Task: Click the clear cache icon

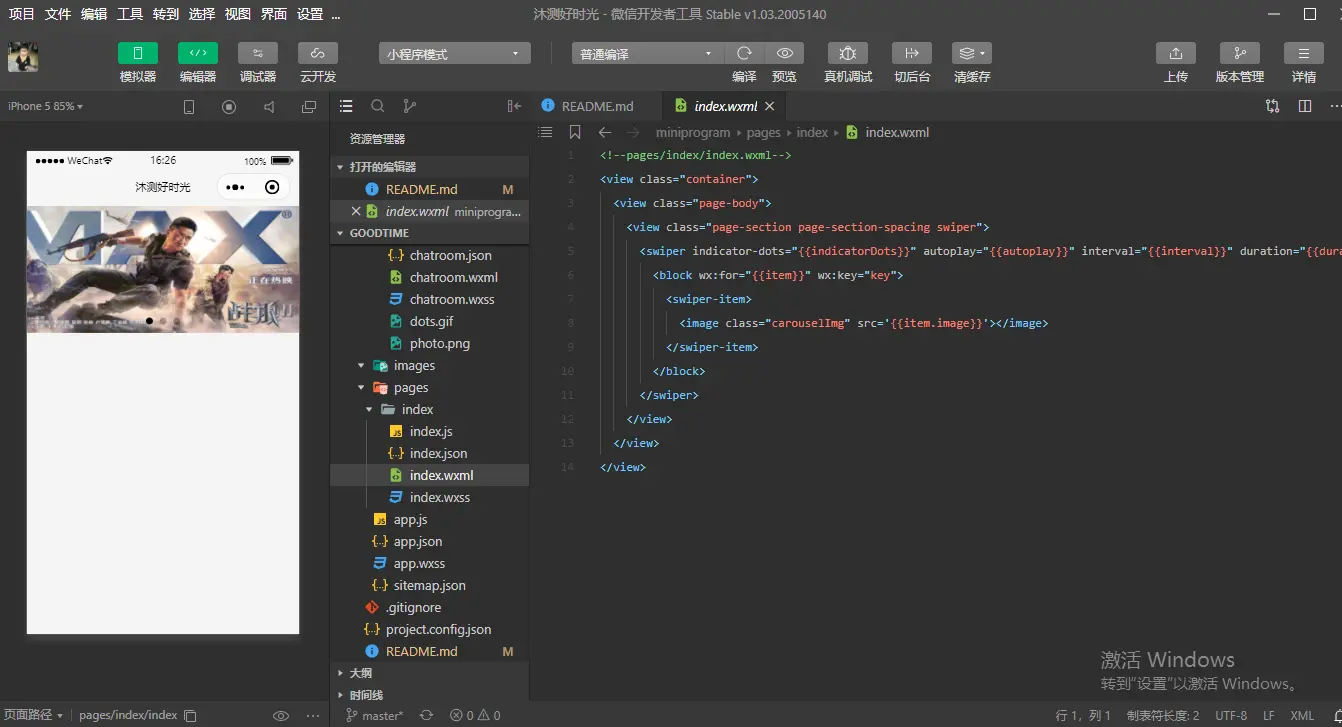Action: pyautogui.click(x=965, y=53)
